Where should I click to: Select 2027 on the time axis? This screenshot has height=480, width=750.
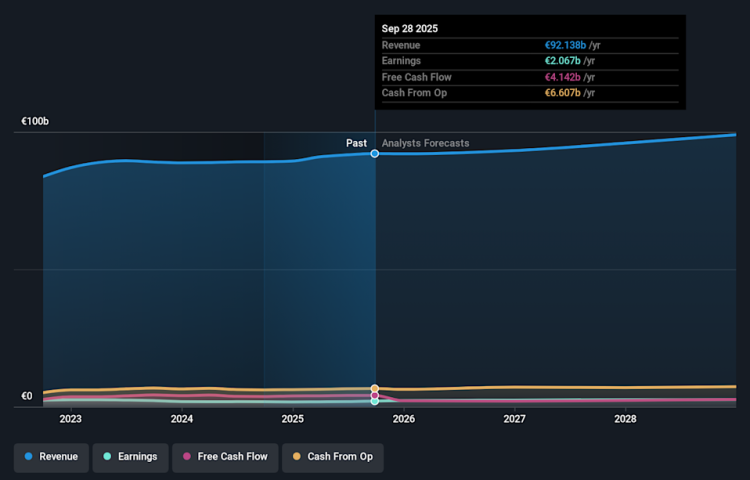pyautogui.click(x=515, y=419)
